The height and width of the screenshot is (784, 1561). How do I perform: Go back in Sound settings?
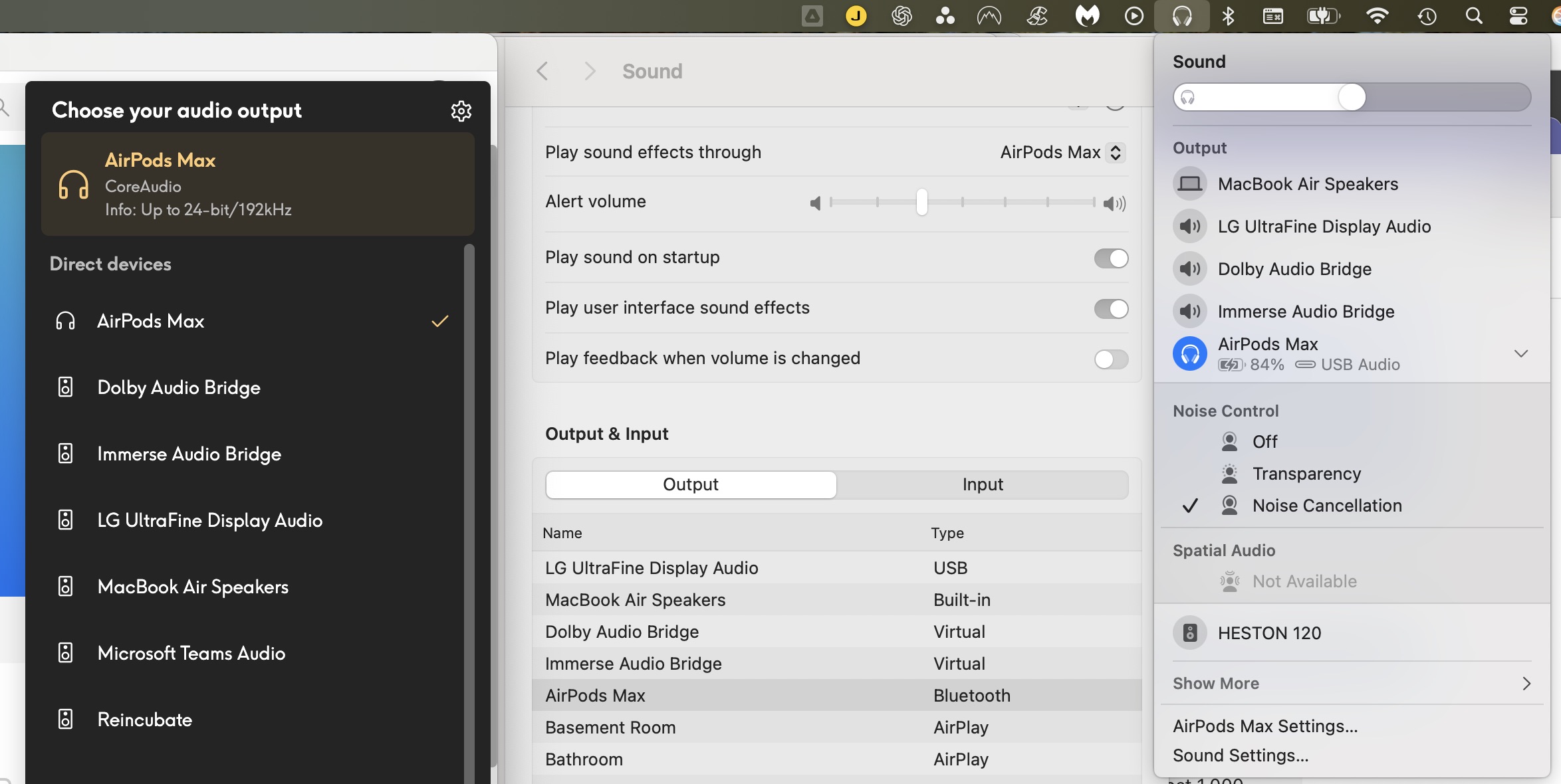[542, 71]
